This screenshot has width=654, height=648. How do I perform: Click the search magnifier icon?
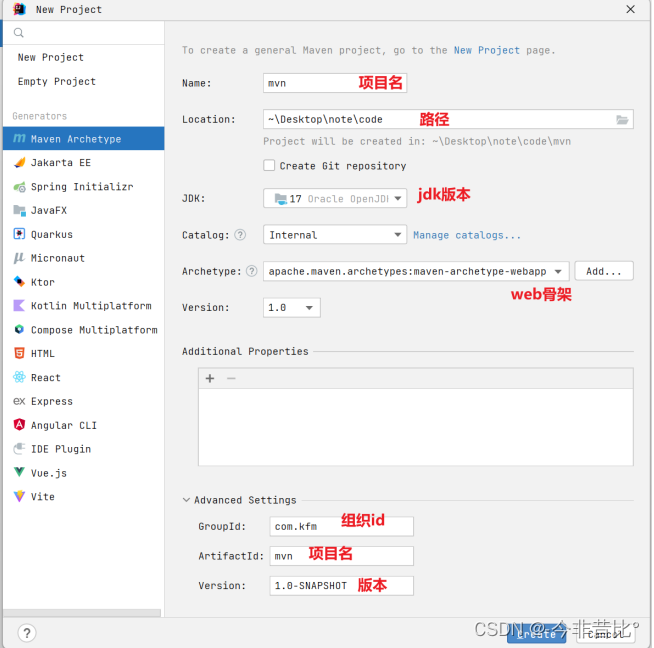[18, 33]
